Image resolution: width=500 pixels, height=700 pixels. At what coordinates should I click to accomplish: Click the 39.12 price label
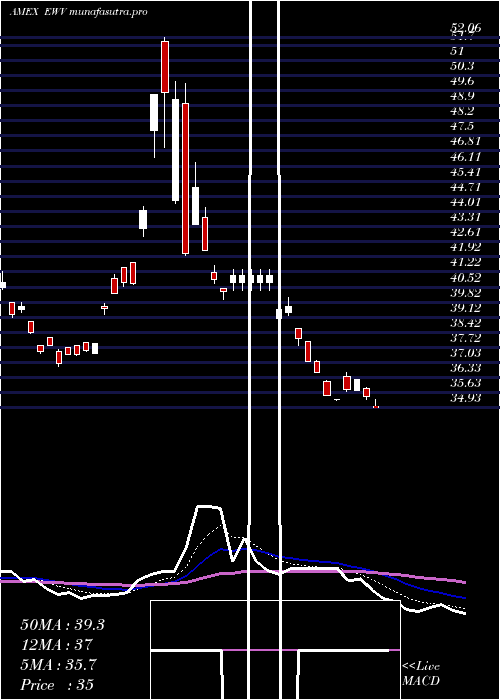point(465,308)
